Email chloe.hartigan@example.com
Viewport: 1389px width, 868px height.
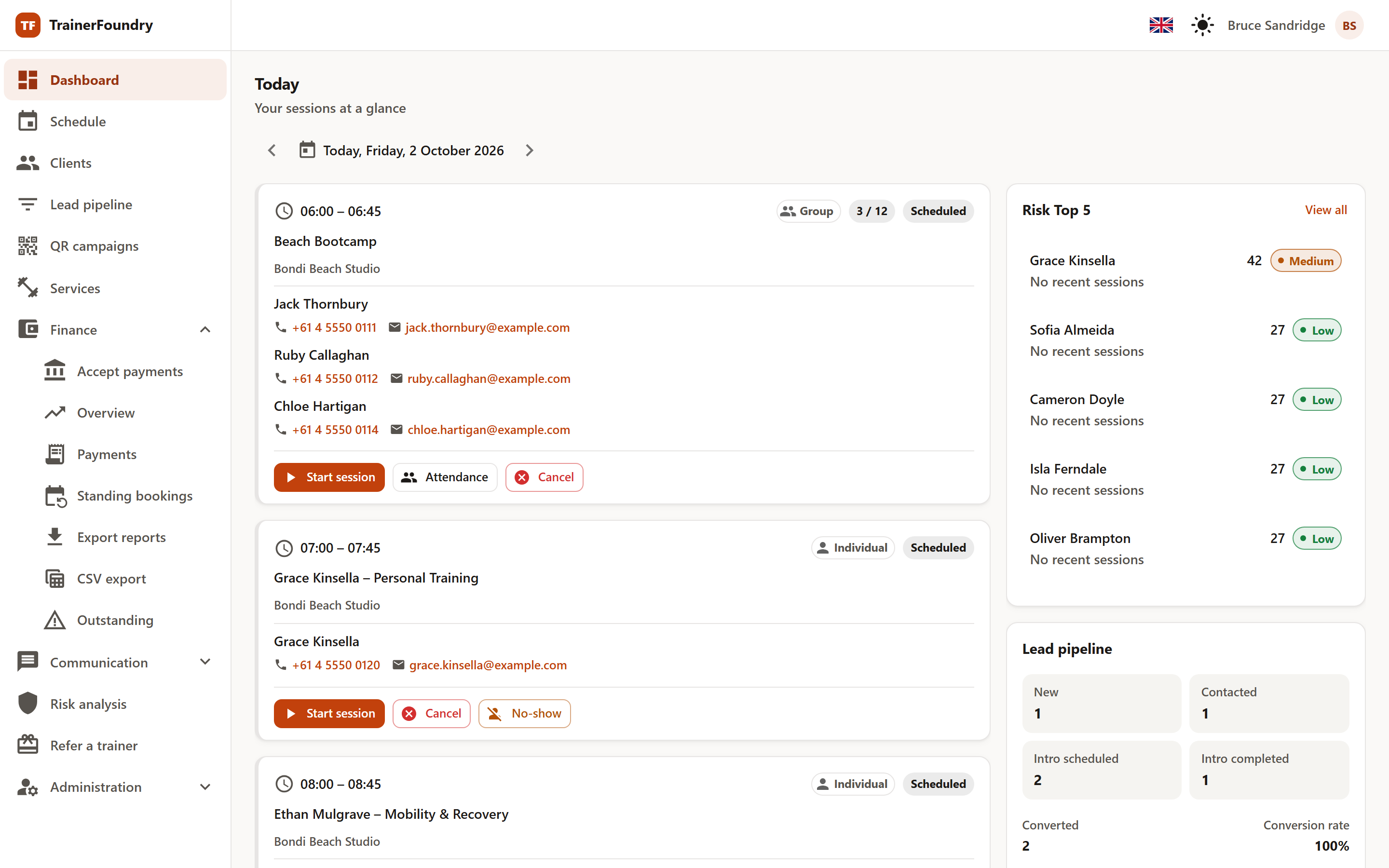(x=489, y=429)
